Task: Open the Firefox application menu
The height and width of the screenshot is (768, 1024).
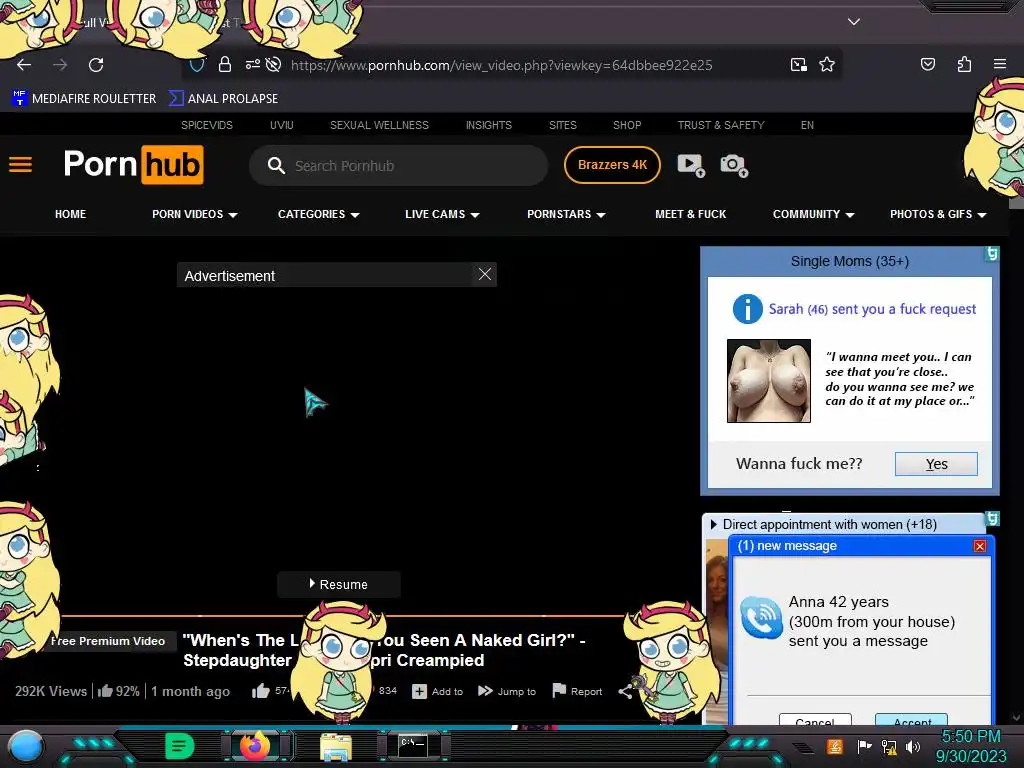Action: (x=1000, y=64)
